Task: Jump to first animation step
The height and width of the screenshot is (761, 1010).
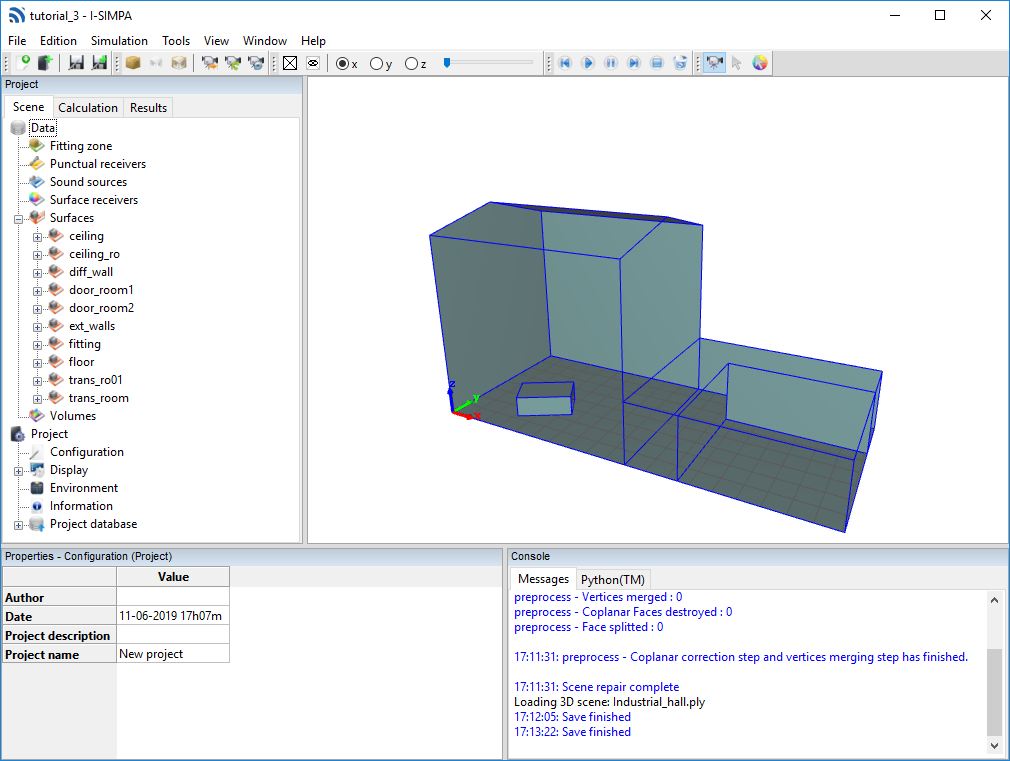Action: (565, 63)
